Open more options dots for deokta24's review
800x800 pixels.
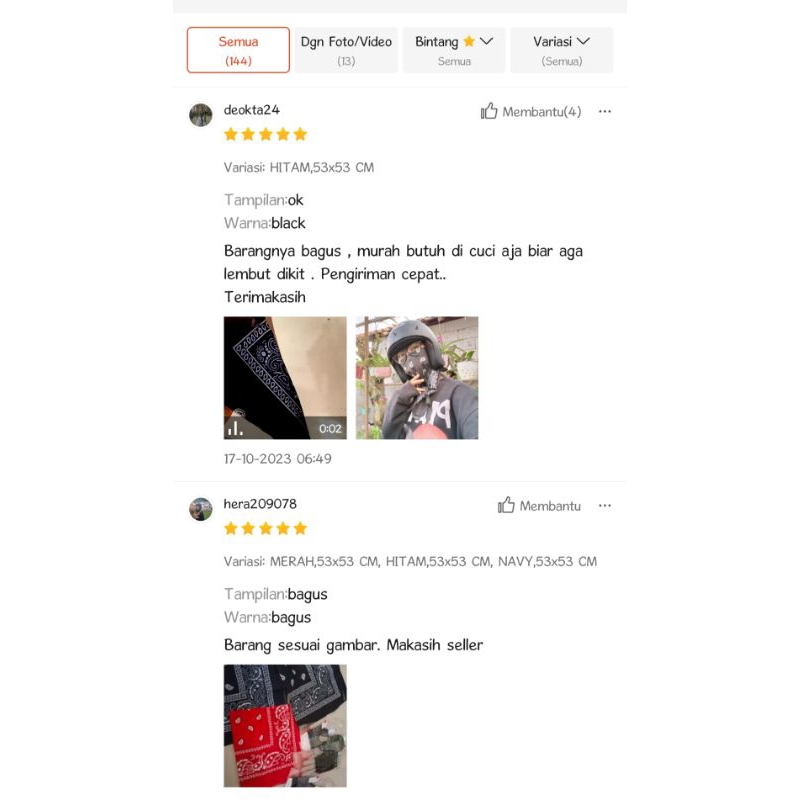[x=605, y=111]
